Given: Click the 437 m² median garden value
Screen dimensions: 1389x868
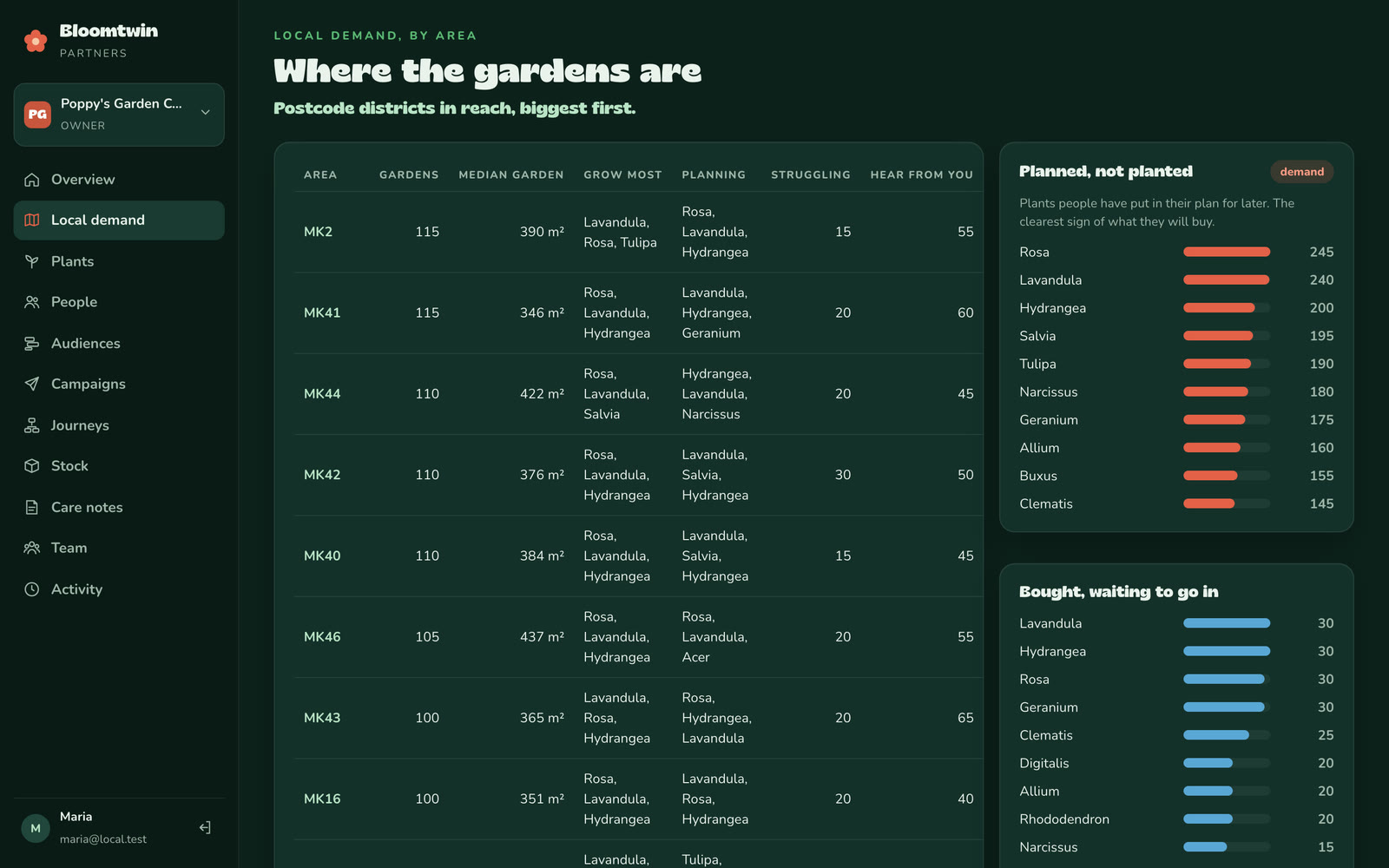Looking at the screenshot, I should click(542, 637).
